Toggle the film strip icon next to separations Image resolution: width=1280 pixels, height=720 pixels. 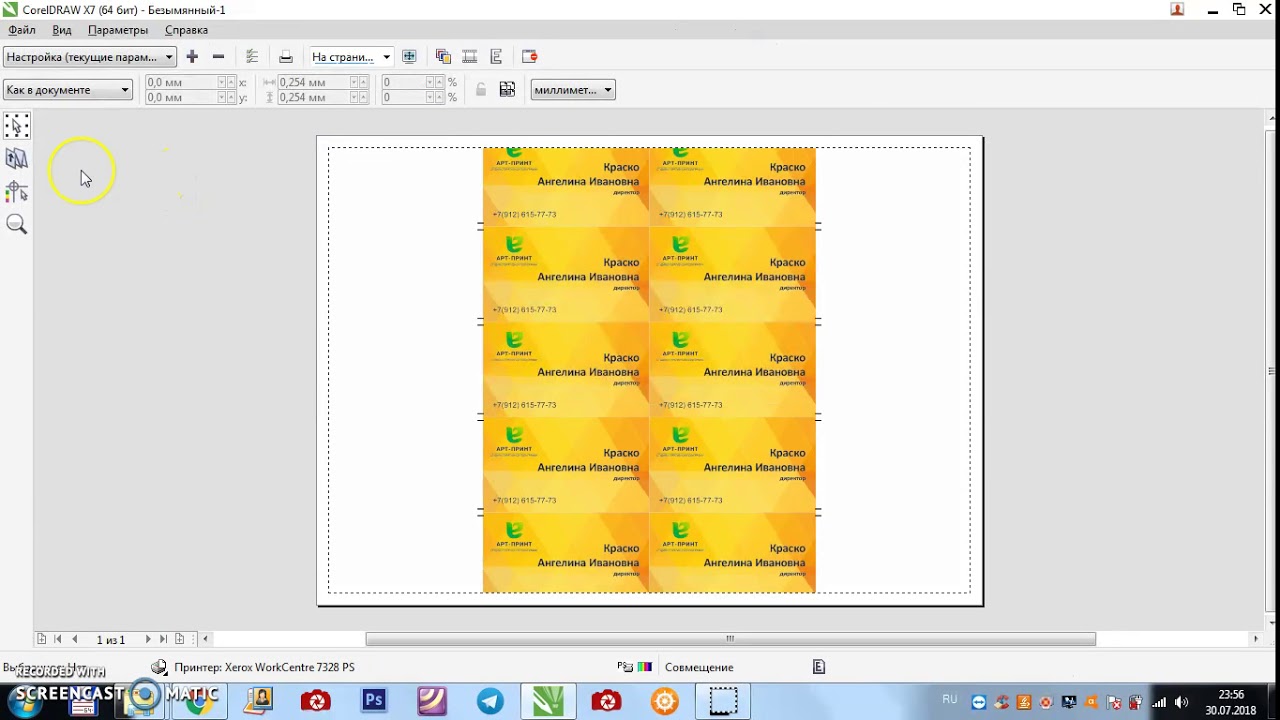pos(470,57)
